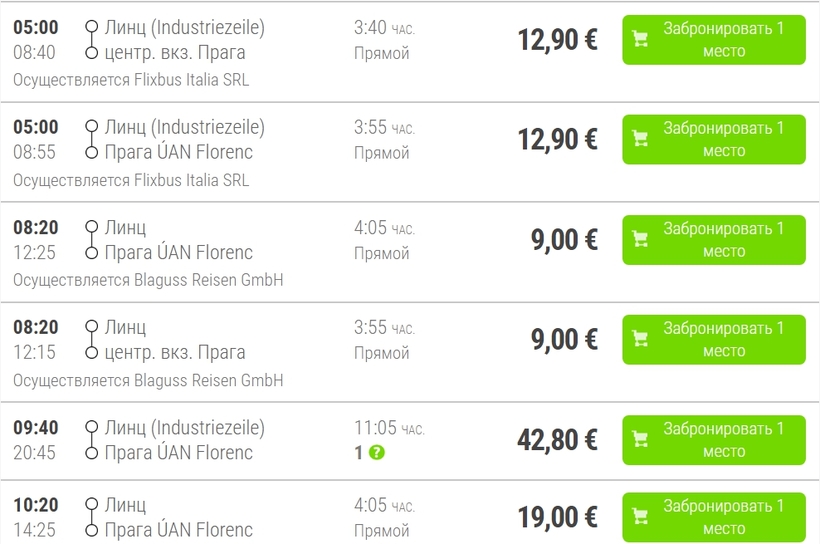Image resolution: width=820 pixels, height=544 pixels.
Task: Book a seat on the 10:20 bus
Action: click(714, 517)
